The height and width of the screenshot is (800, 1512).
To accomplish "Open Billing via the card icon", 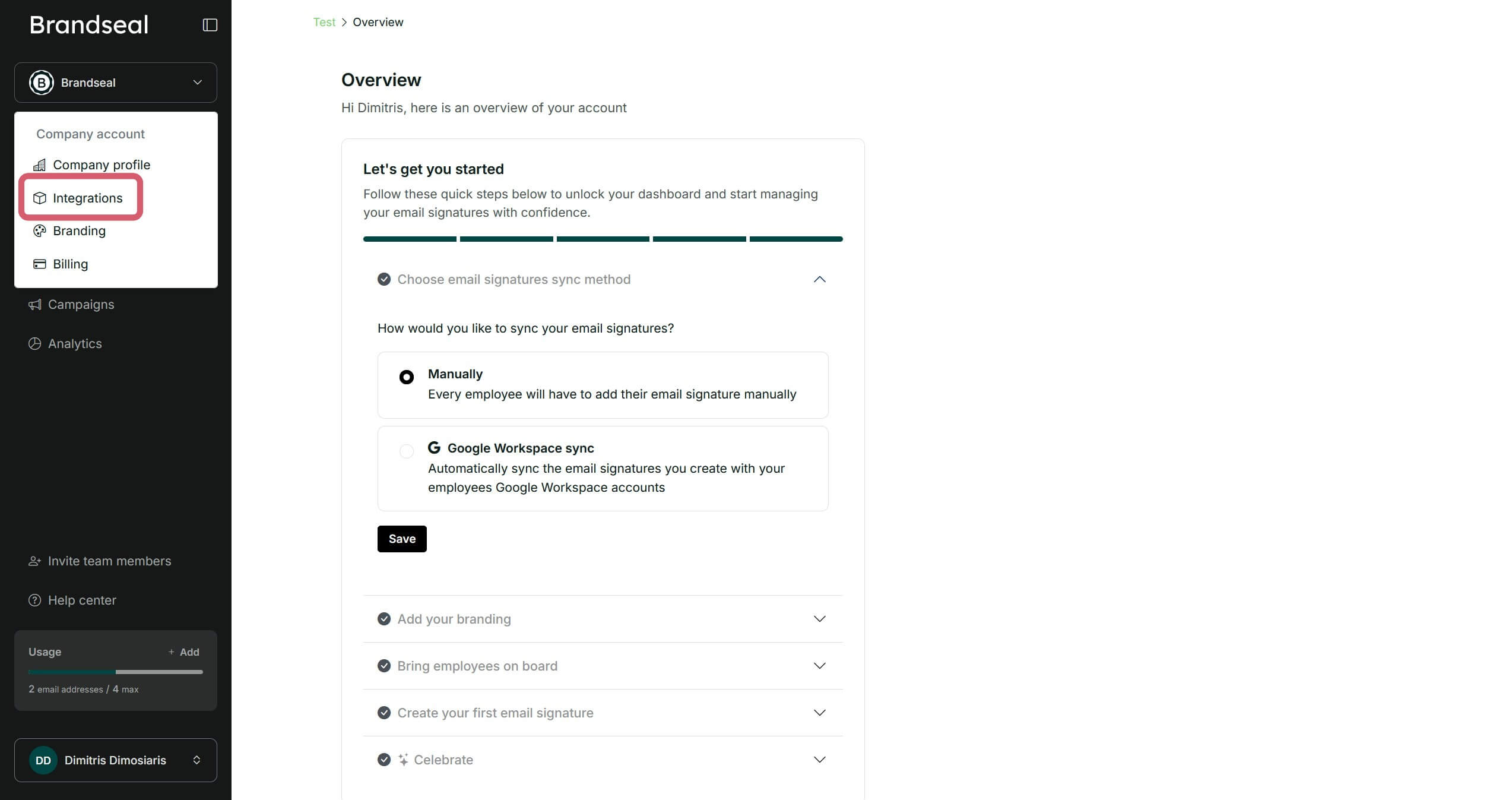I will point(39,263).
